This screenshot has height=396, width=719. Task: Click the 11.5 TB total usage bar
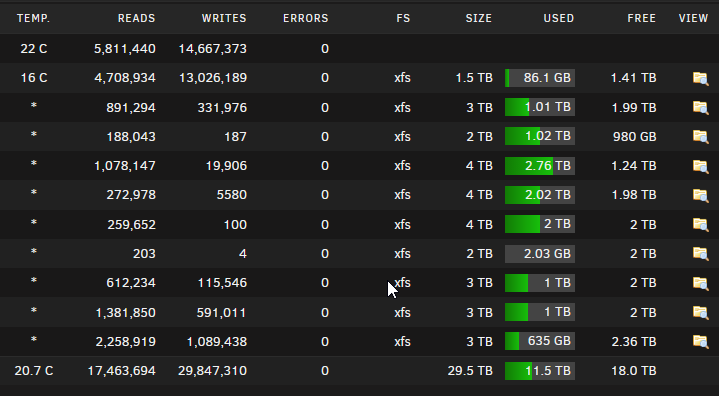tap(540, 371)
